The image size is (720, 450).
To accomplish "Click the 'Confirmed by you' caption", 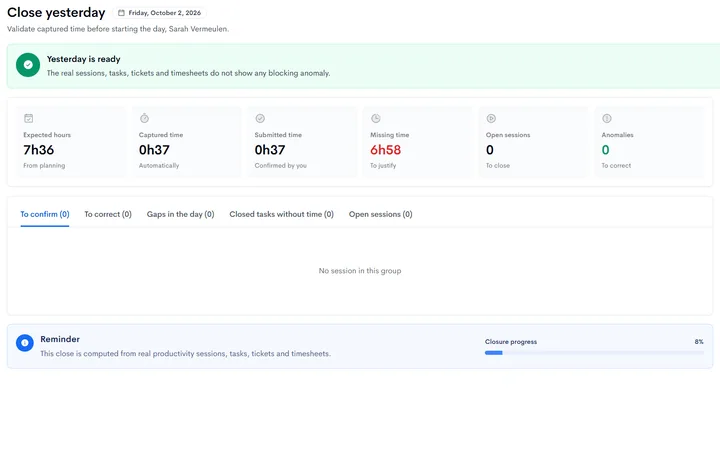I will (281, 165).
